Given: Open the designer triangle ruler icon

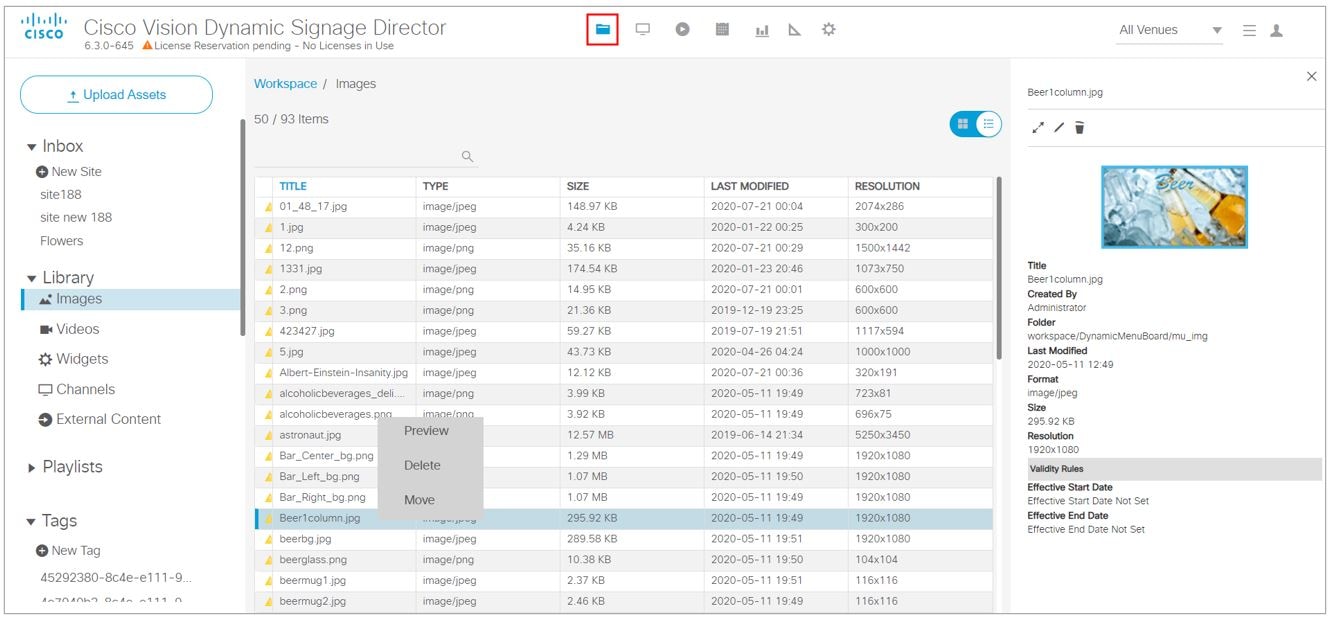Looking at the screenshot, I should 795,30.
